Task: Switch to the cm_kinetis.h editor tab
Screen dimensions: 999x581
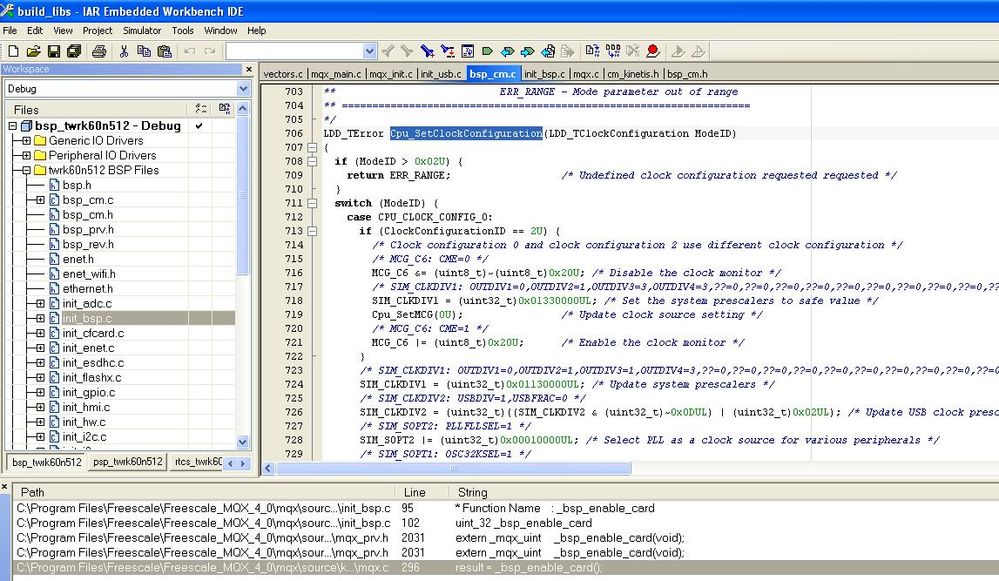Action: tap(633, 74)
